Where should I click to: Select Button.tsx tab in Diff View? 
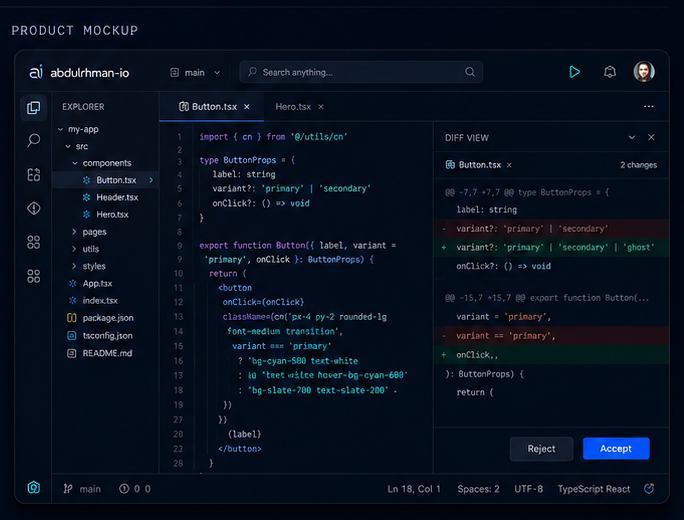click(473, 165)
